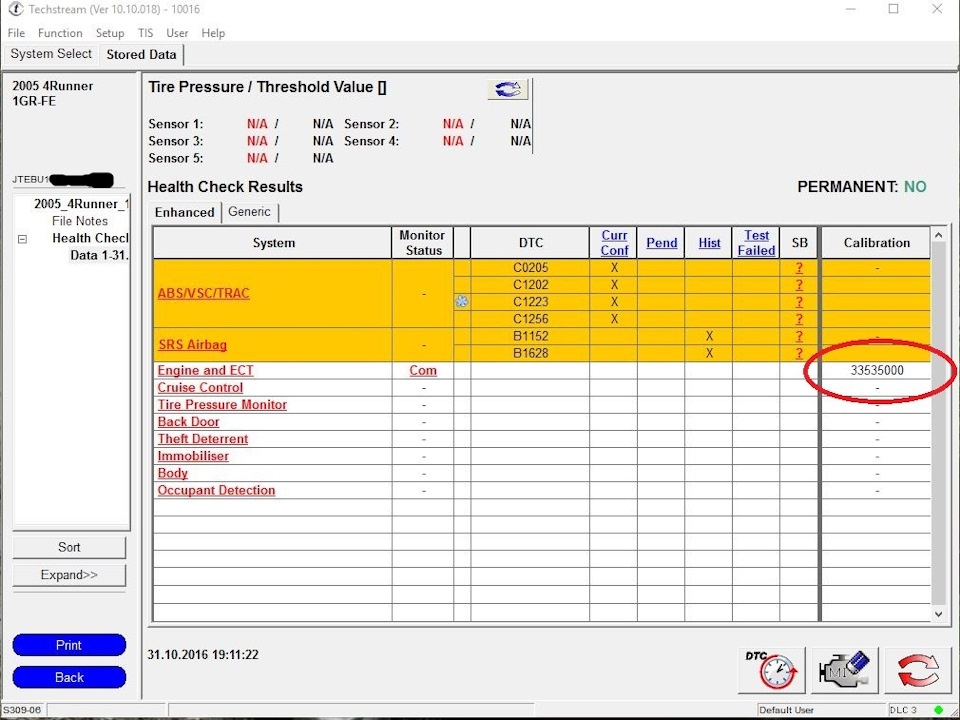Open service bulletin for C1256

[x=799, y=319]
